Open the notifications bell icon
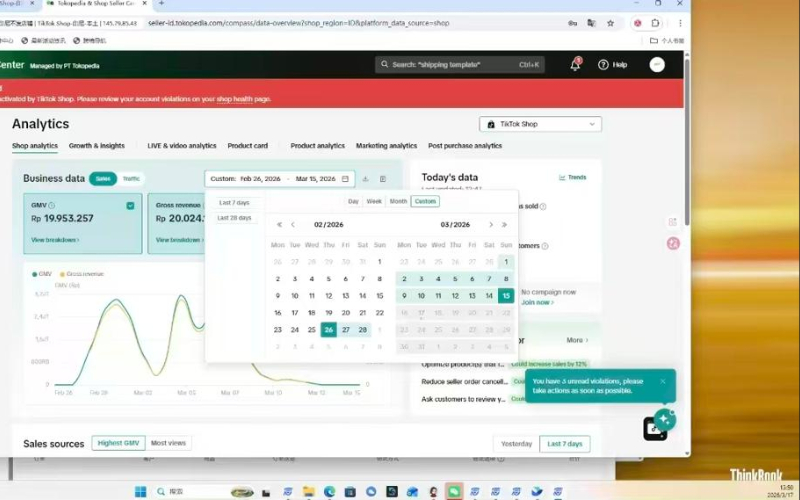The width and height of the screenshot is (800, 500). click(x=576, y=64)
